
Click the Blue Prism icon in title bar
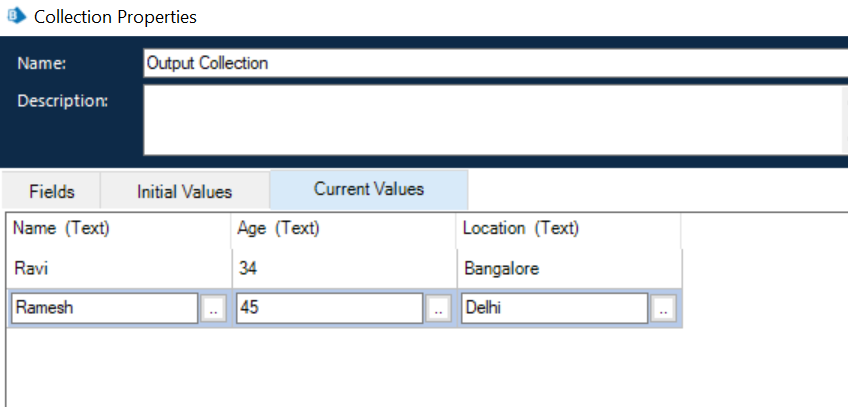click(x=16, y=16)
